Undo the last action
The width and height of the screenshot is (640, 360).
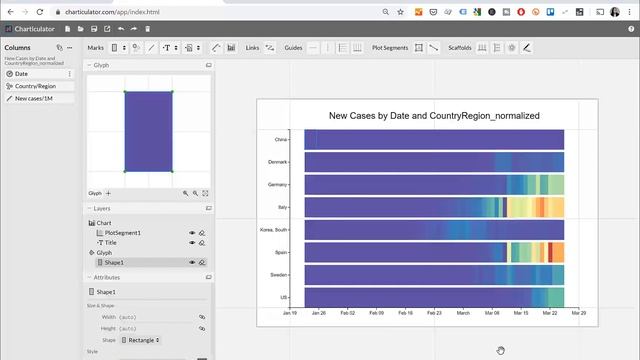pyautogui.click(x=121, y=29)
